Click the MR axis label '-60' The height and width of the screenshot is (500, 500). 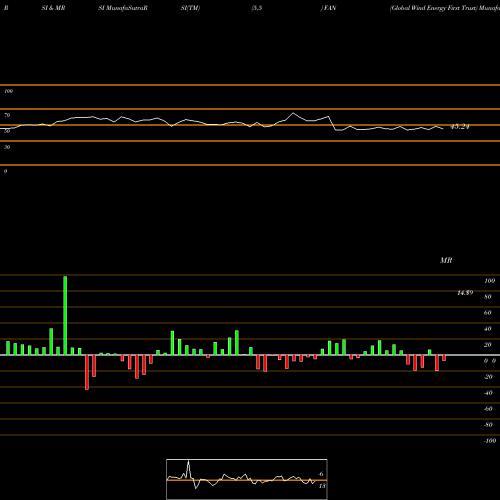pyautogui.click(x=488, y=409)
